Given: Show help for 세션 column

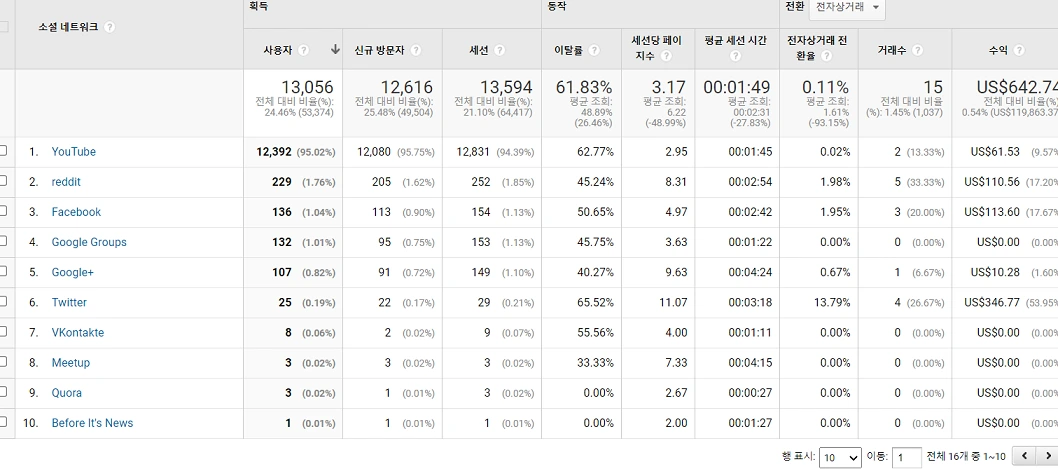Looking at the screenshot, I should point(499,51).
